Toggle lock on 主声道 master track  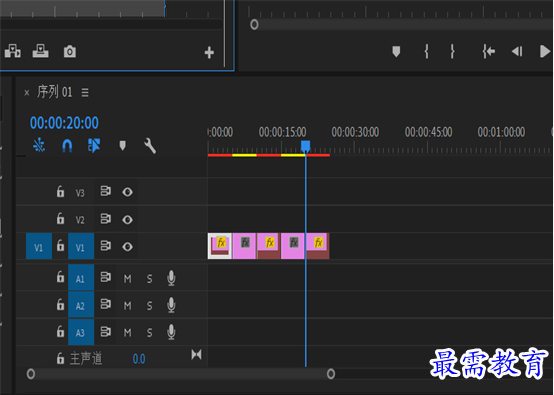(x=60, y=358)
